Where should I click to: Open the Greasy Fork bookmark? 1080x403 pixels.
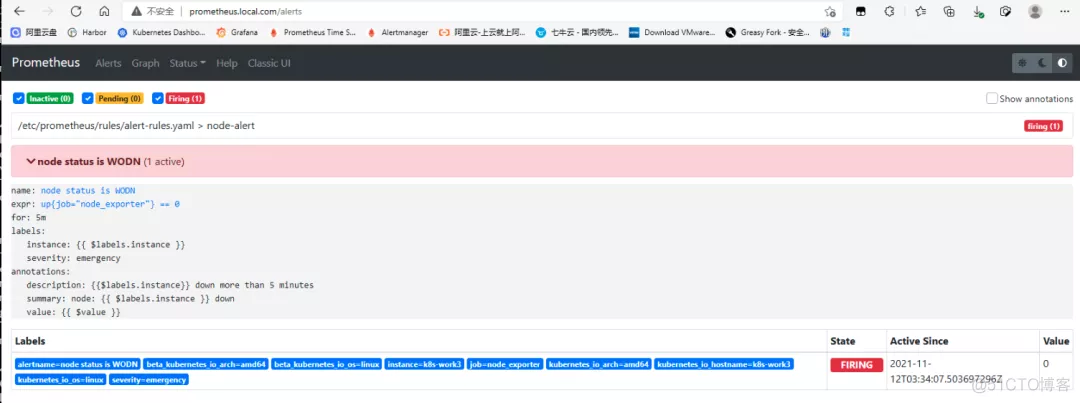768,32
